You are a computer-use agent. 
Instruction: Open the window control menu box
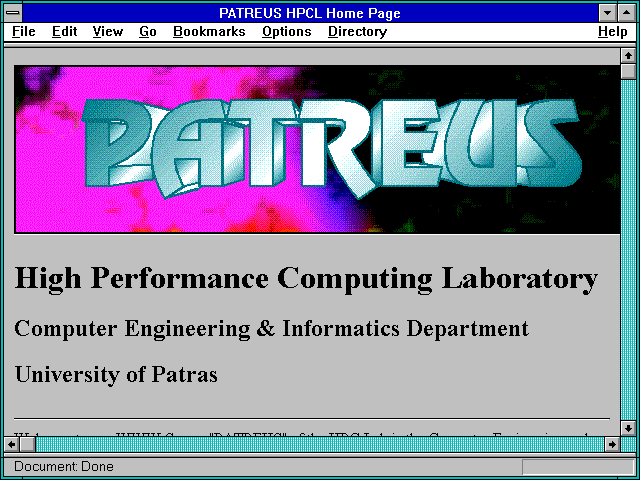pos(13,13)
